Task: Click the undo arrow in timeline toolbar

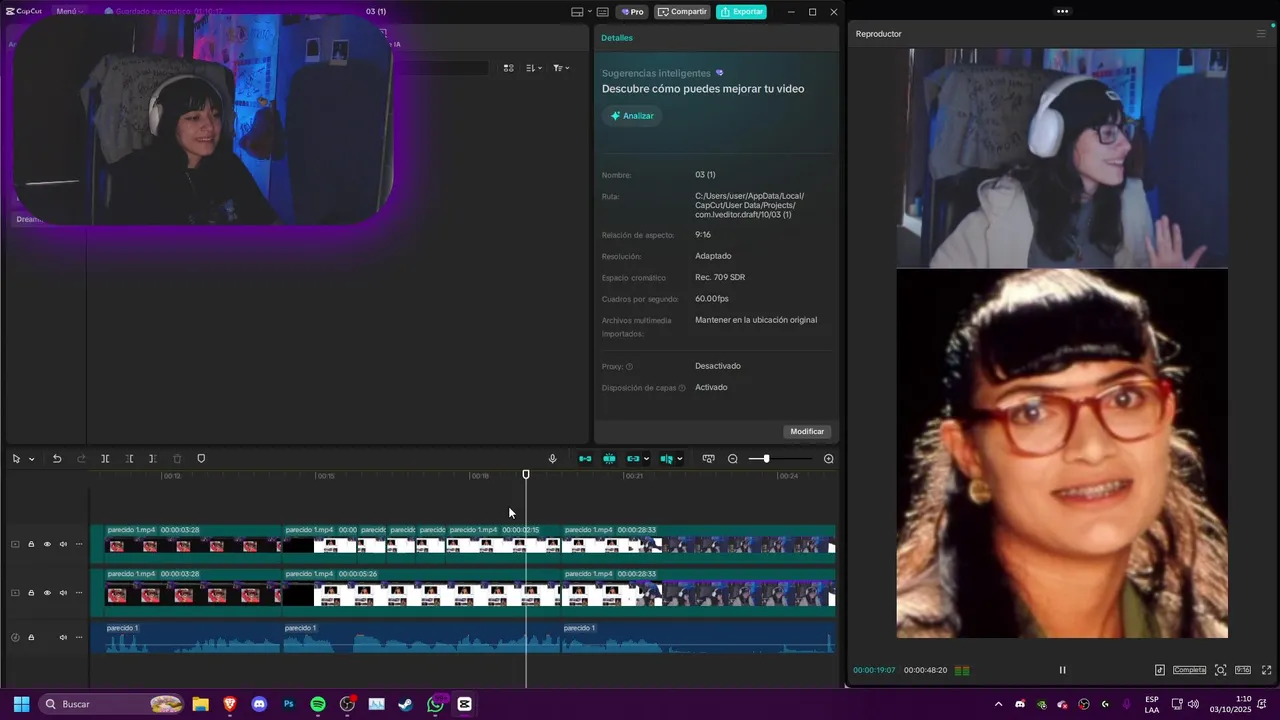Action: [57, 459]
